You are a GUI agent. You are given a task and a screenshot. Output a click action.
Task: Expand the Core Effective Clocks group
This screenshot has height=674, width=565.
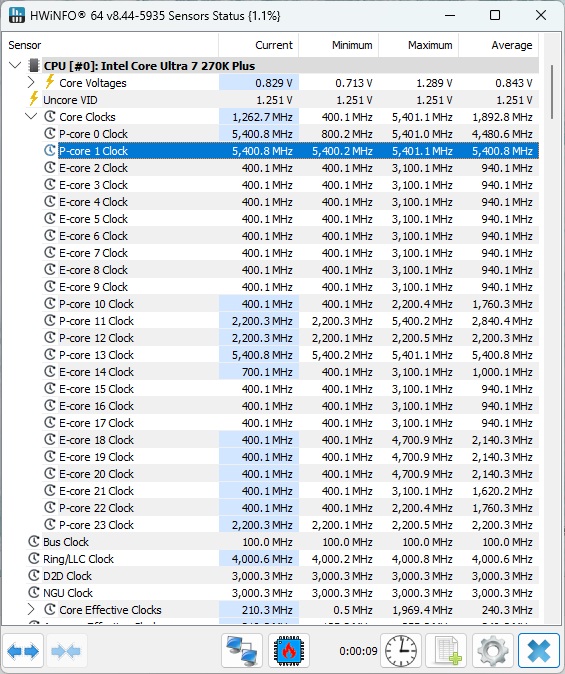point(31,609)
